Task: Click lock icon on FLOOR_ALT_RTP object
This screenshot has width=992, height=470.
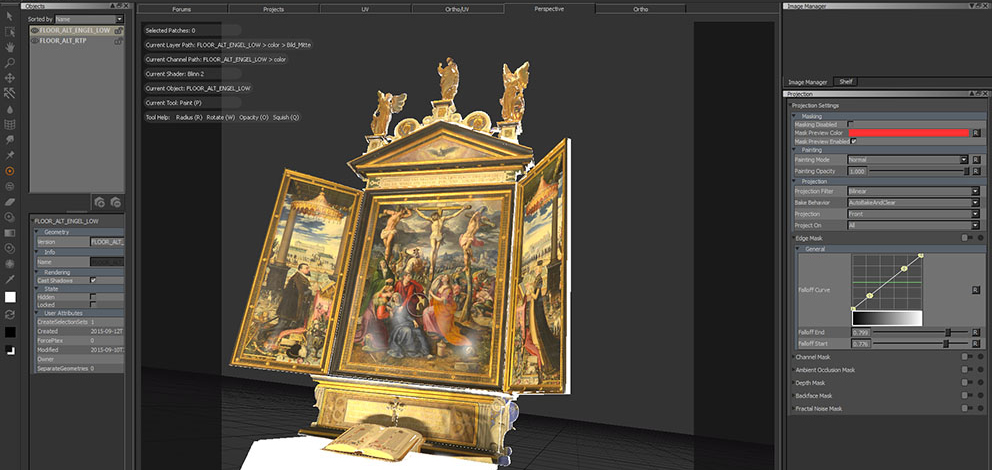Action: click(119, 41)
